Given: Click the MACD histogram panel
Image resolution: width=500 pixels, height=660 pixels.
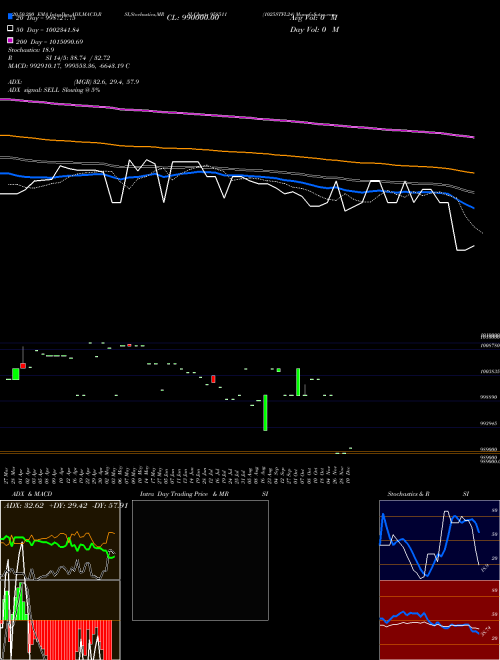Looking at the screenshot, I should (60, 620).
